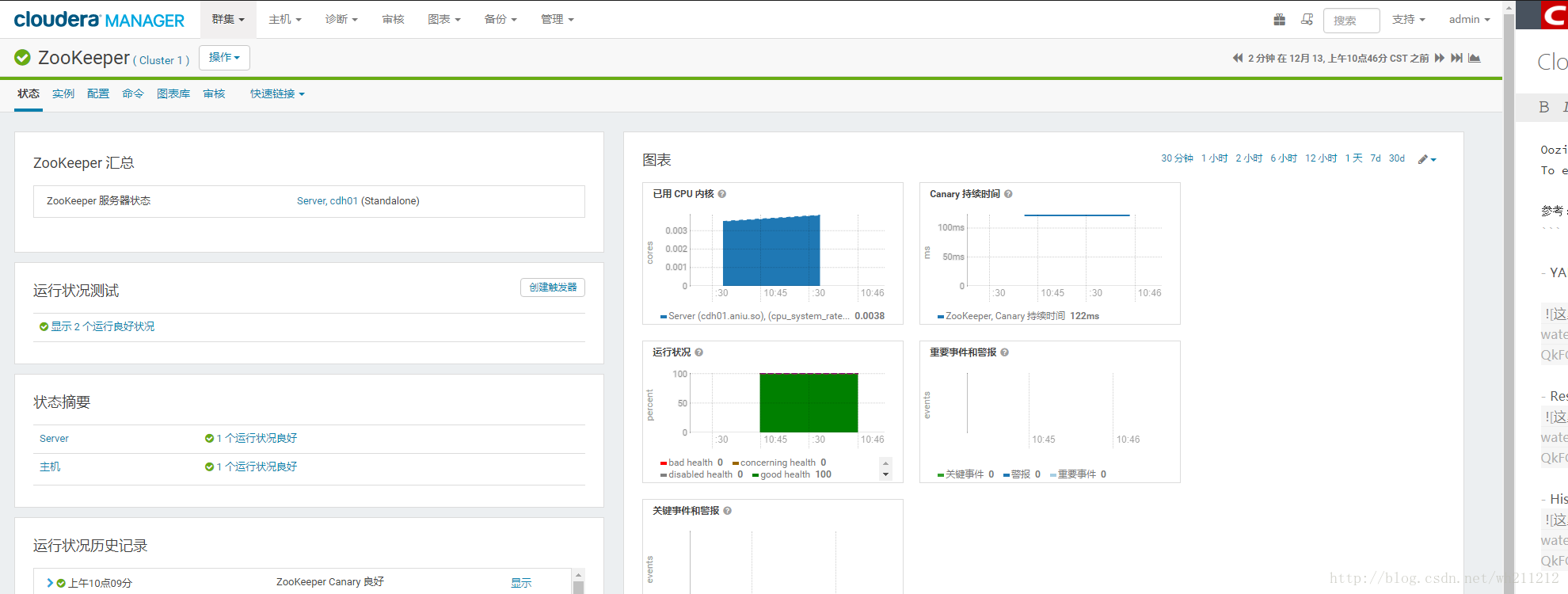Set chart range to 30d
The image size is (1568, 594).
1397,158
